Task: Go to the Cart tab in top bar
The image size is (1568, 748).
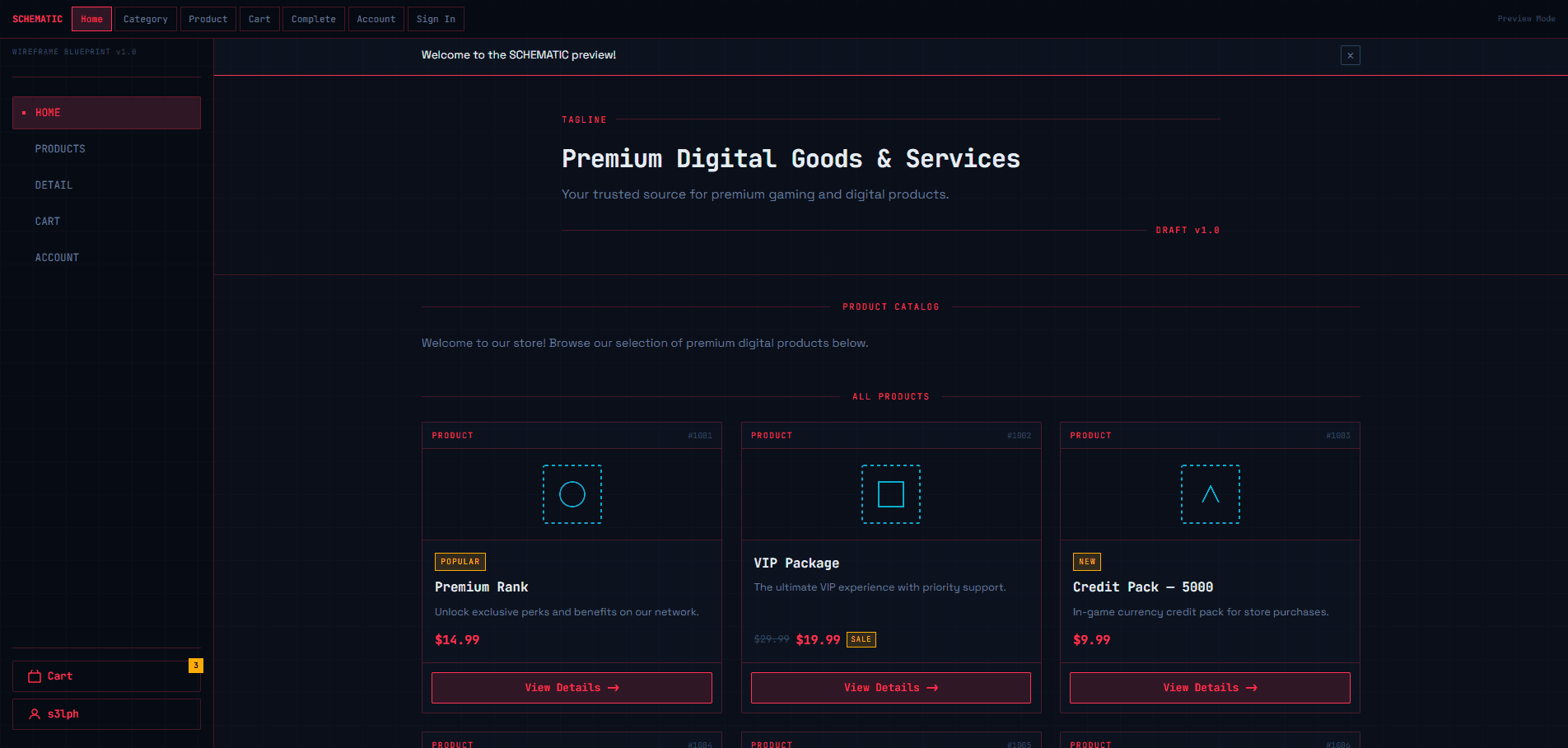Action: 259,19
